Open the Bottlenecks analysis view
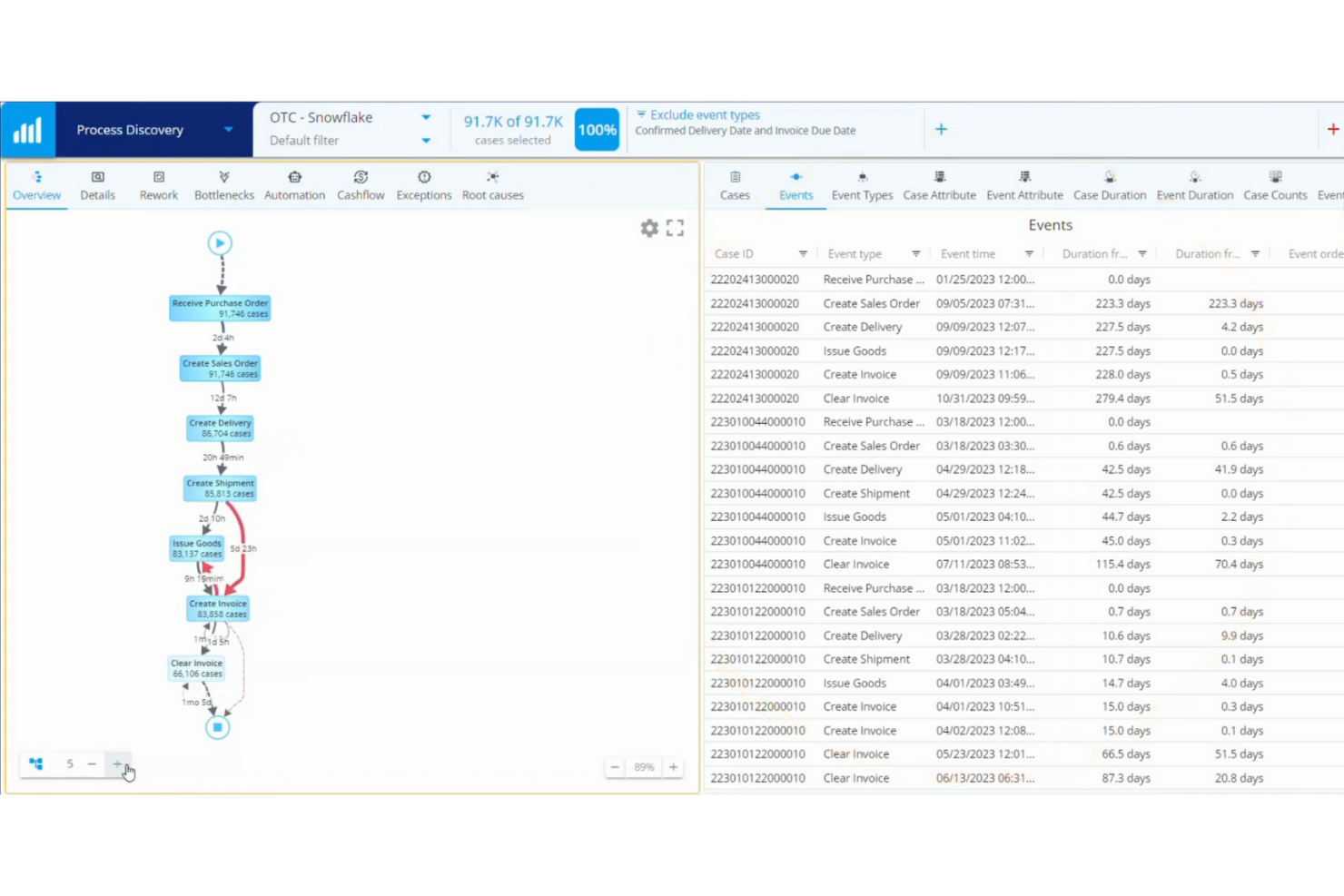 click(224, 185)
